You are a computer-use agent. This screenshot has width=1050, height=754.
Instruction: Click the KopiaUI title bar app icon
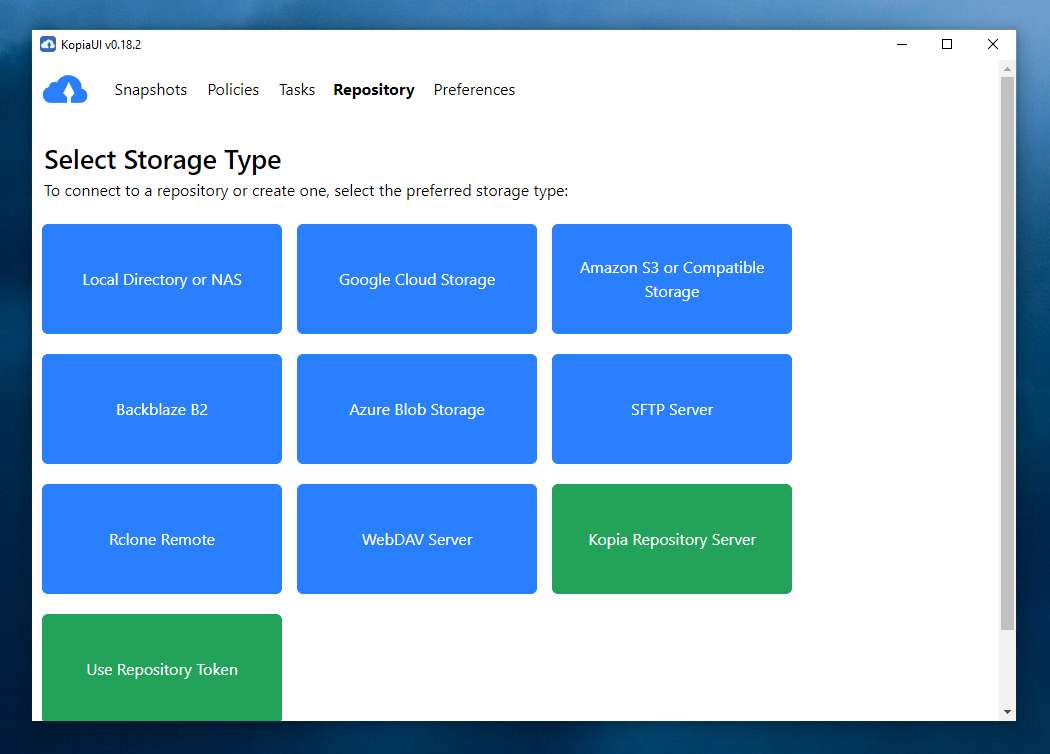48,44
